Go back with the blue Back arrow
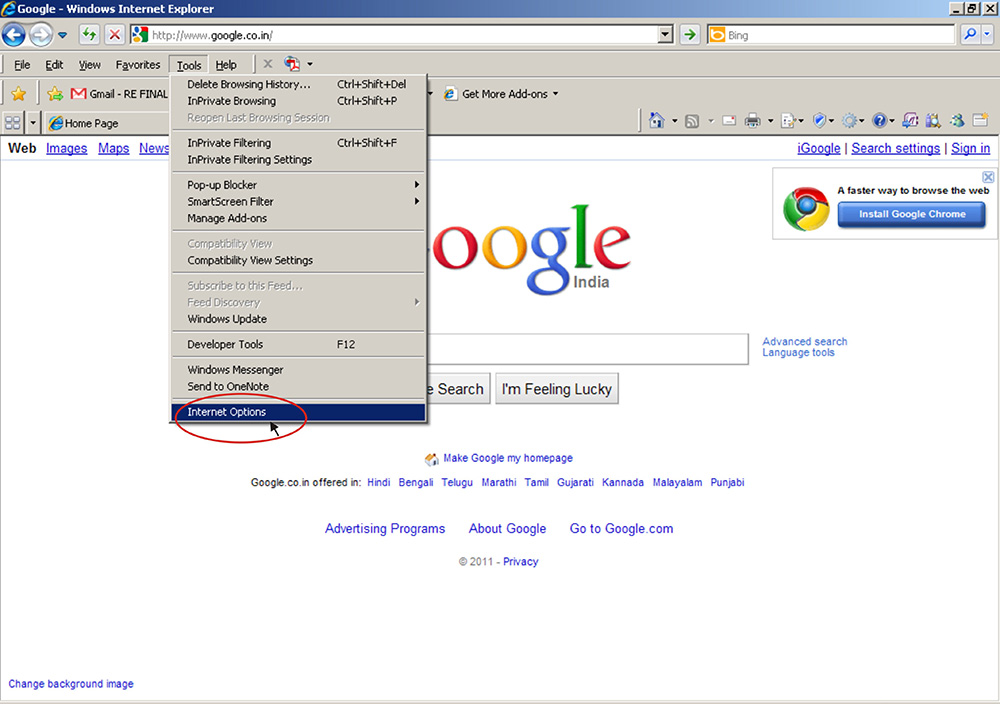This screenshot has width=1000, height=704. coord(14,34)
